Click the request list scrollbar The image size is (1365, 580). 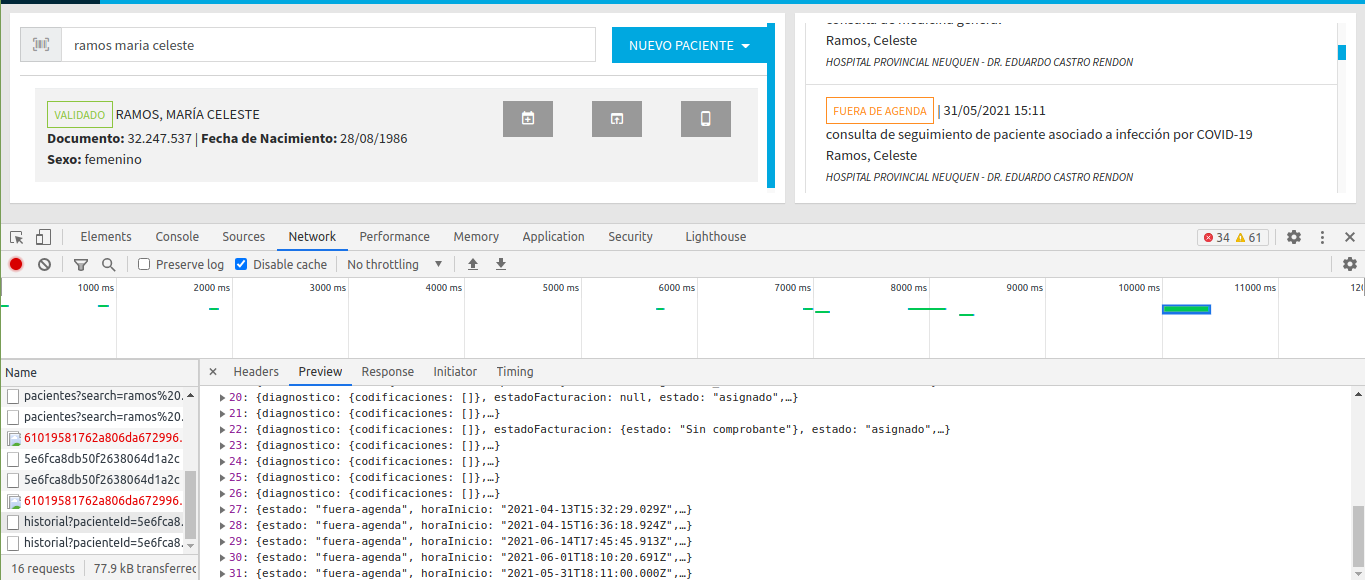(191, 505)
